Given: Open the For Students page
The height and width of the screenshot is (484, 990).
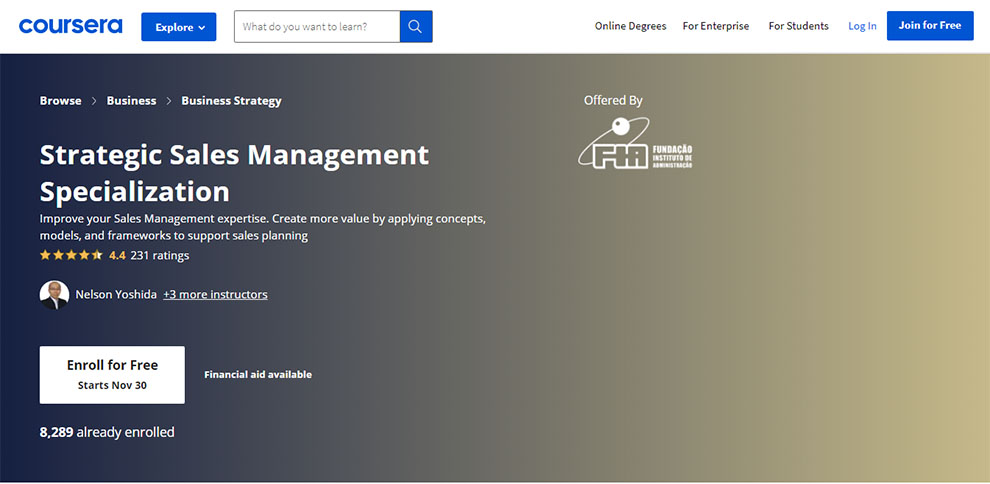Looking at the screenshot, I should point(798,26).
